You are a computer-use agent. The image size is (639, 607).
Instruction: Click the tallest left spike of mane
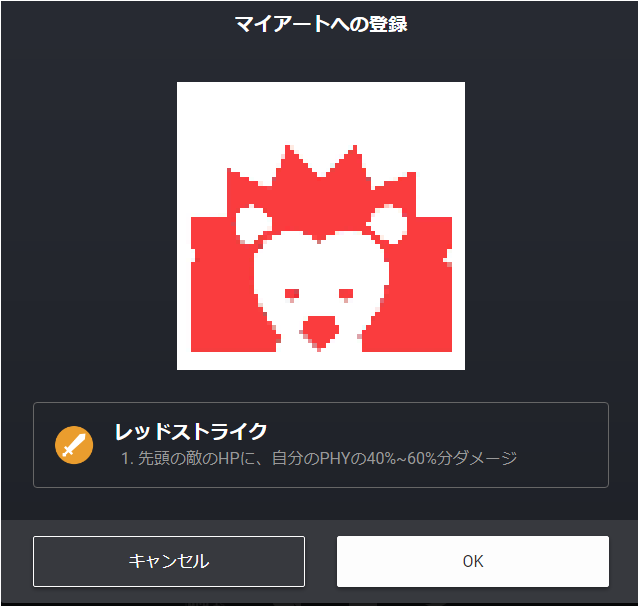coord(290,161)
